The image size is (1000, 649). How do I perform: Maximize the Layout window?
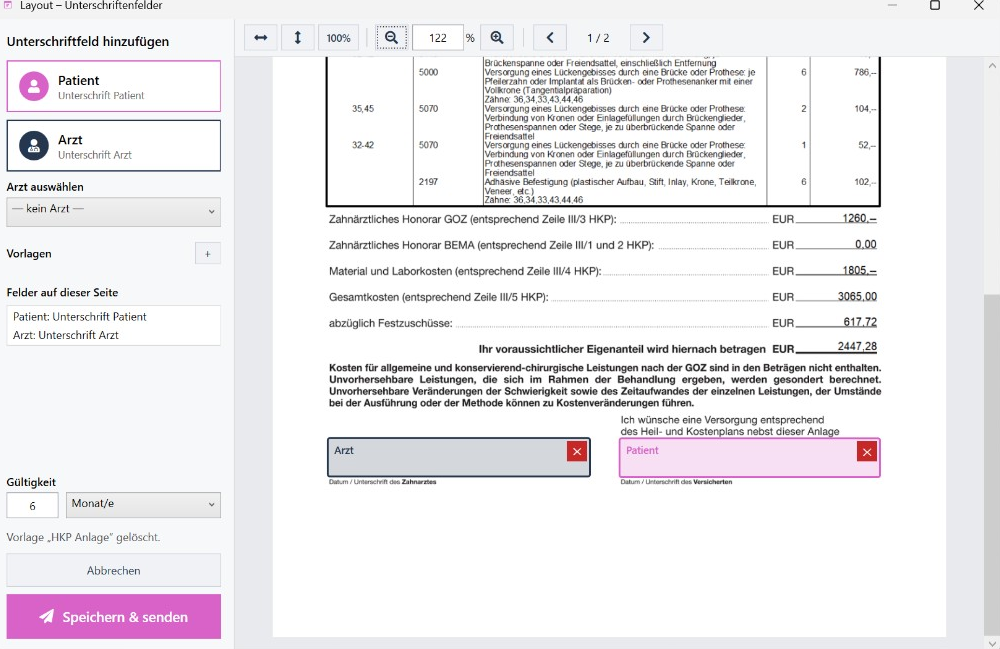pos(935,6)
